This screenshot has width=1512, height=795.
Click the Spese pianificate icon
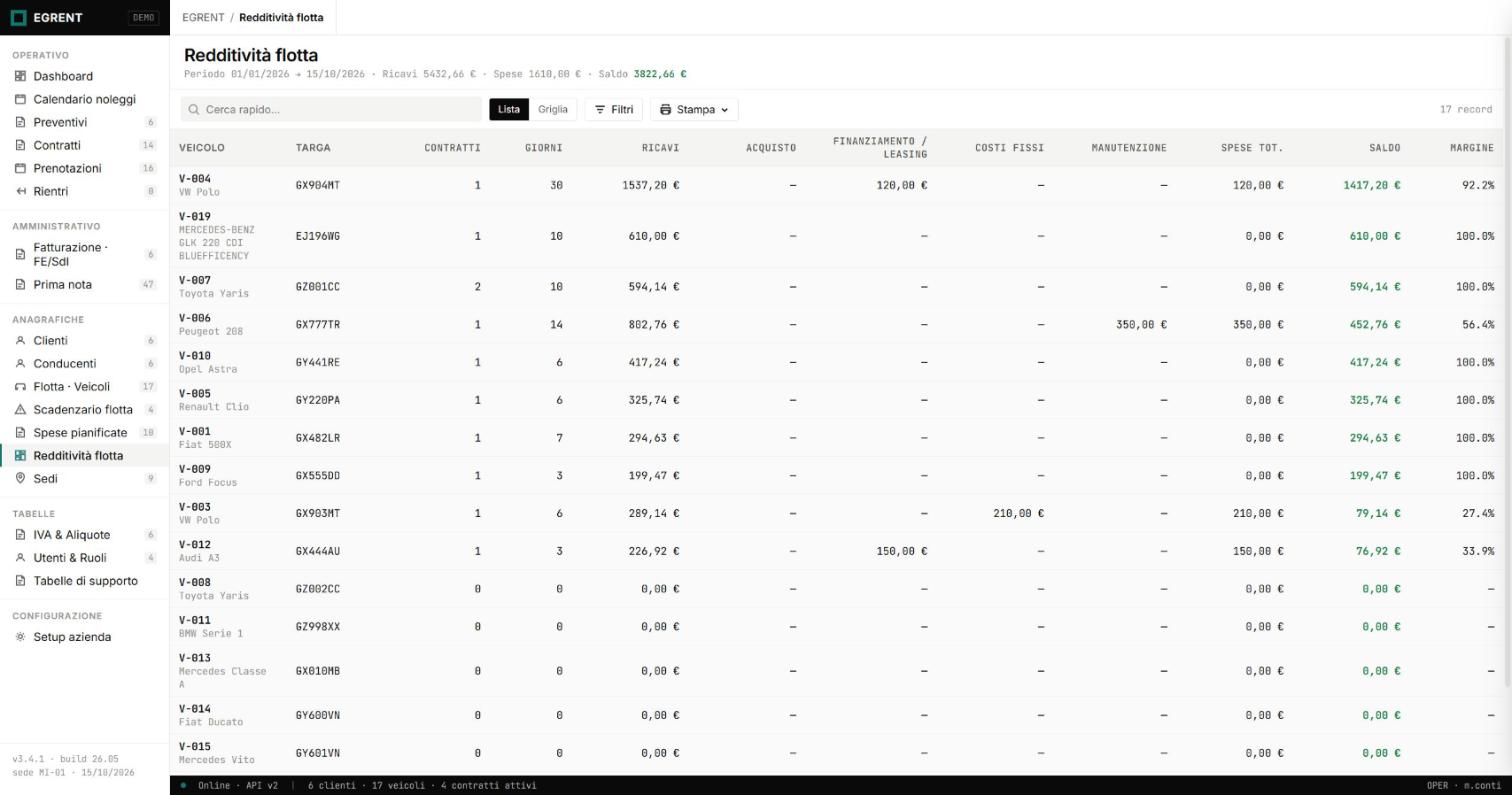pyautogui.click(x=20, y=432)
